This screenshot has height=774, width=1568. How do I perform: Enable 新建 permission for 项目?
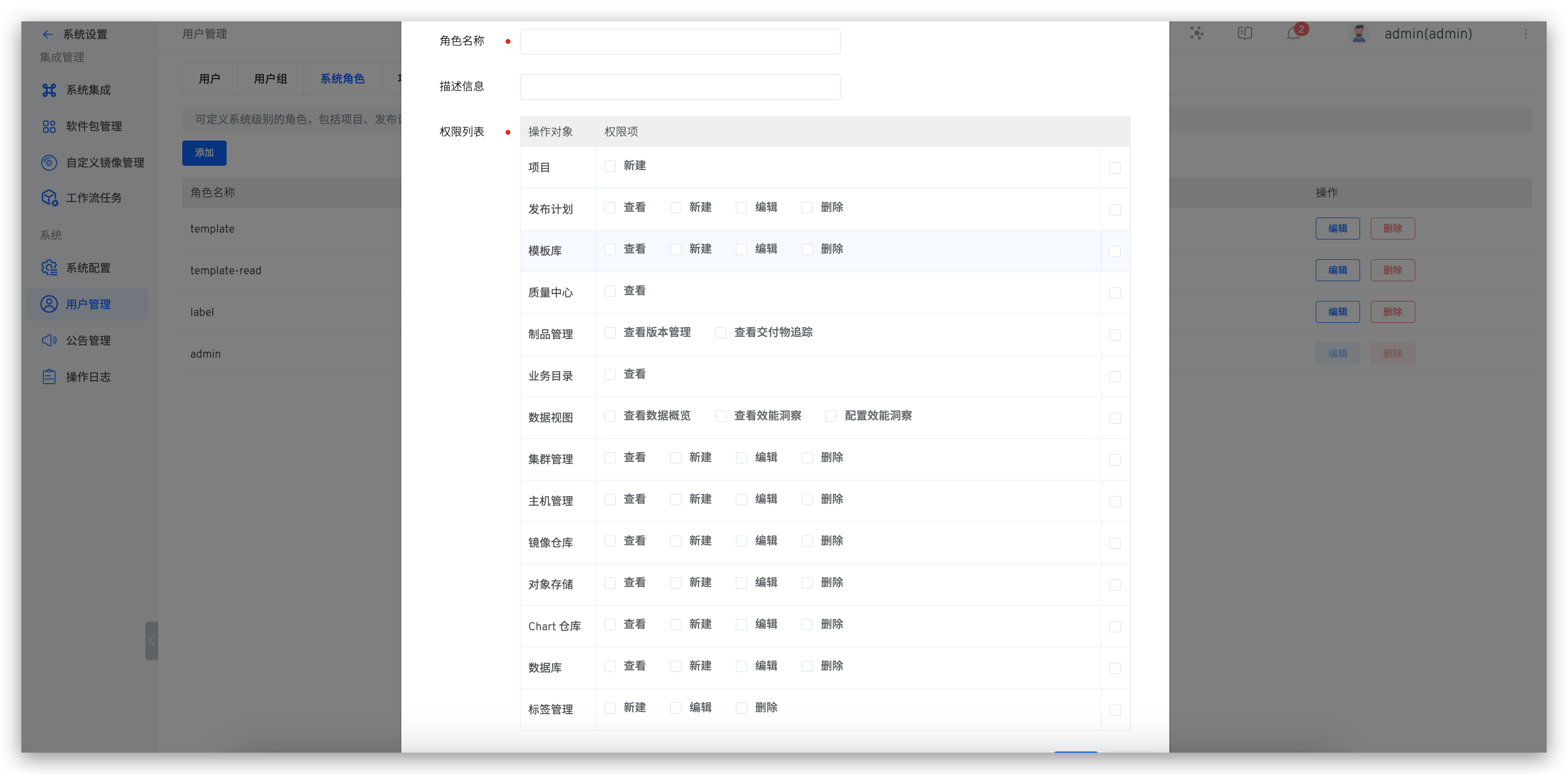coord(610,165)
